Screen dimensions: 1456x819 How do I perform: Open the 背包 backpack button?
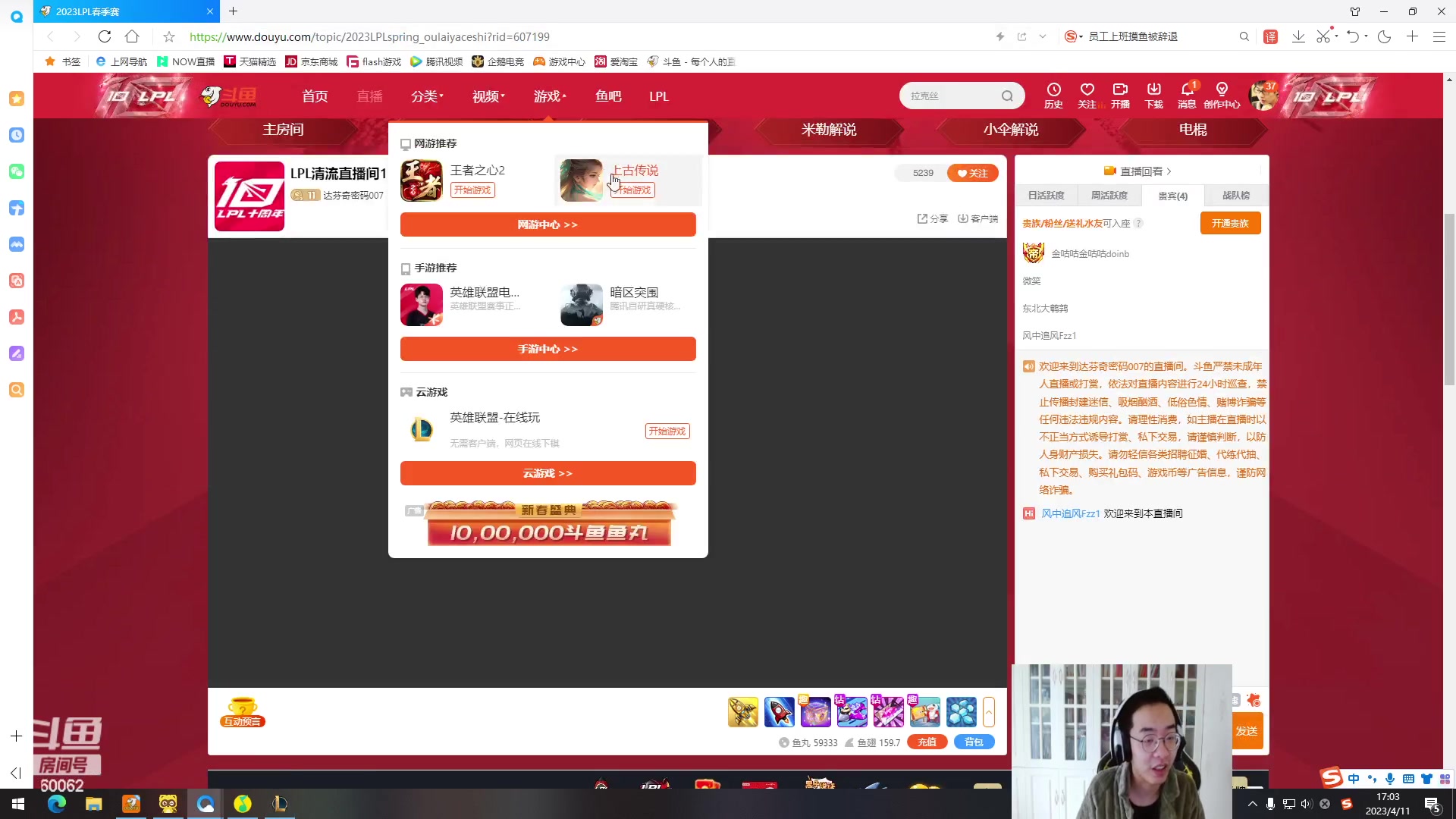pos(974,742)
